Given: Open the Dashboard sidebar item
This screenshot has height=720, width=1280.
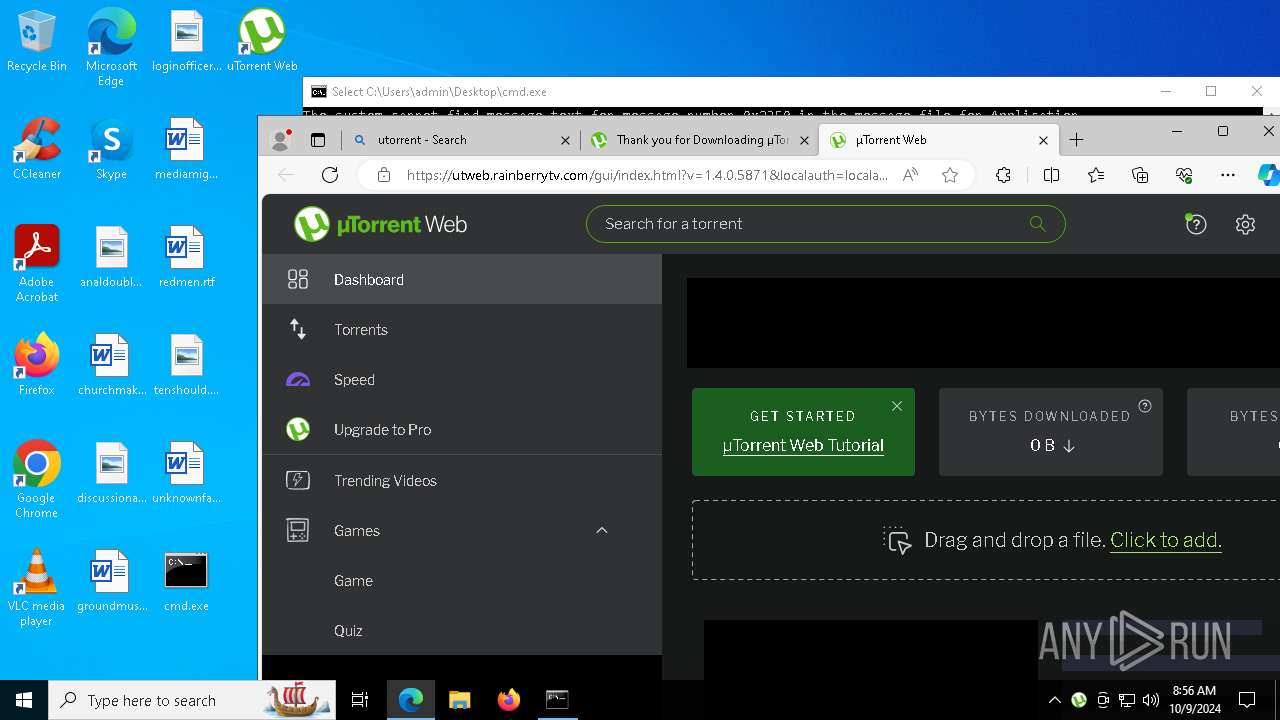Looking at the screenshot, I should tap(462, 280).
